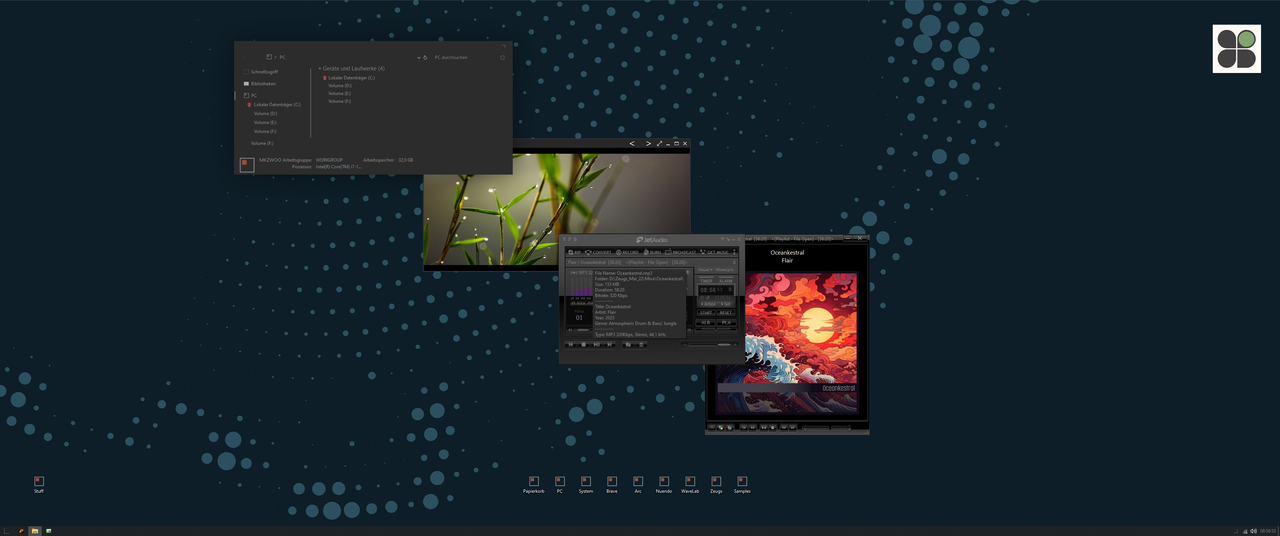Launch Arc from the desktop
Viewport: 1280px width, 536px height.
pyautogui.click(x=638, y=485)
